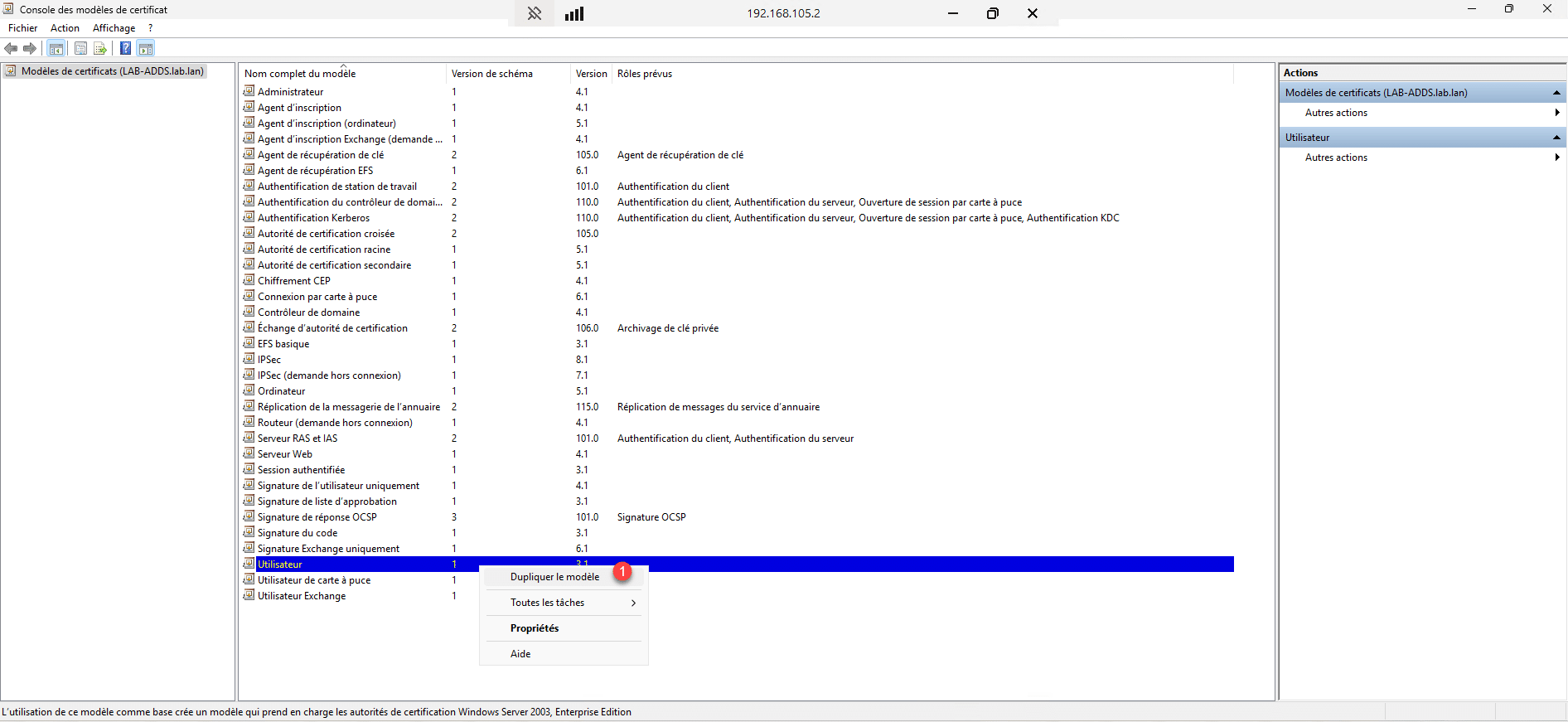1568x722 pixels.
Task: Collapse the Modèles de certificats actions section
Action: tap(1556, 93)
